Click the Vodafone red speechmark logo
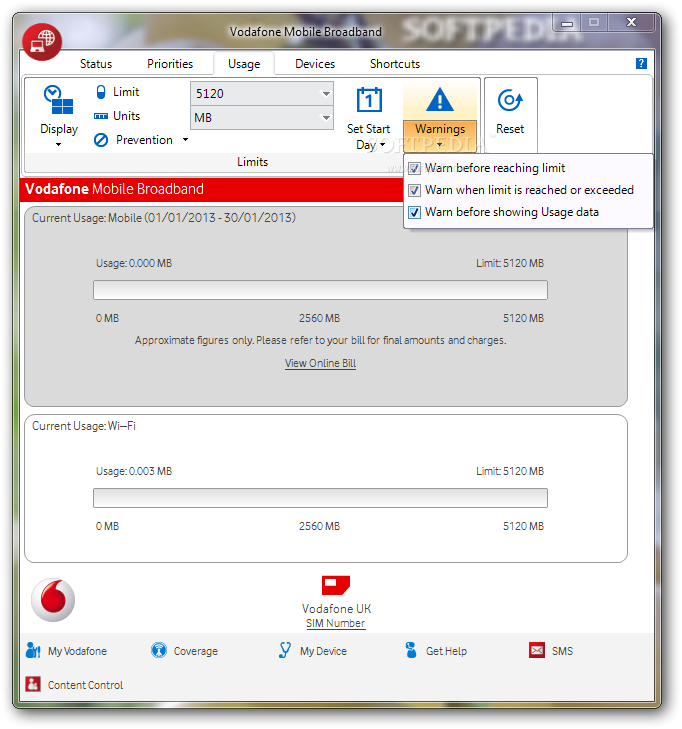The height and width of the screenshot is (729, 682). click(53, 600)
